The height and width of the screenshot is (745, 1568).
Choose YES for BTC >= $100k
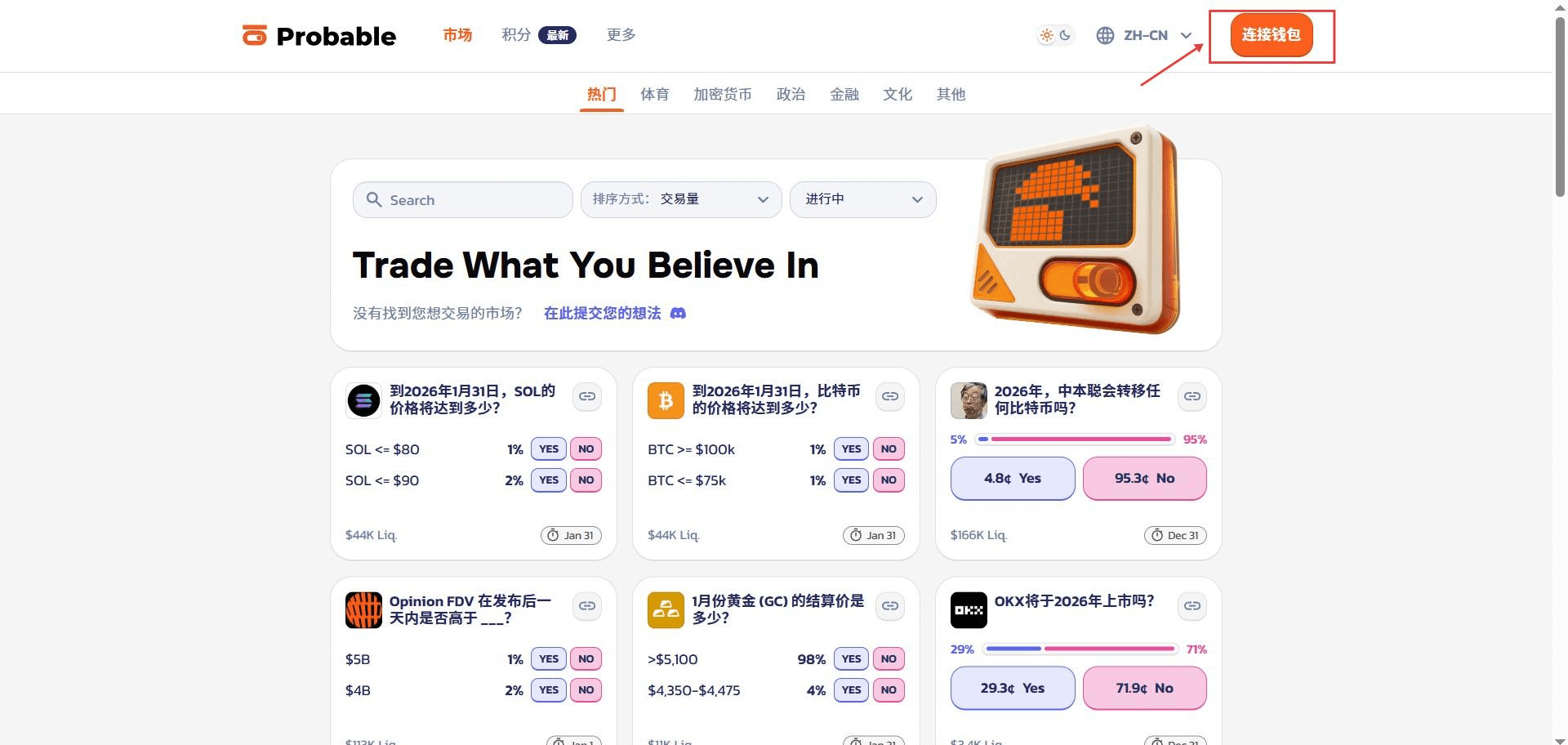coord(851,448)
